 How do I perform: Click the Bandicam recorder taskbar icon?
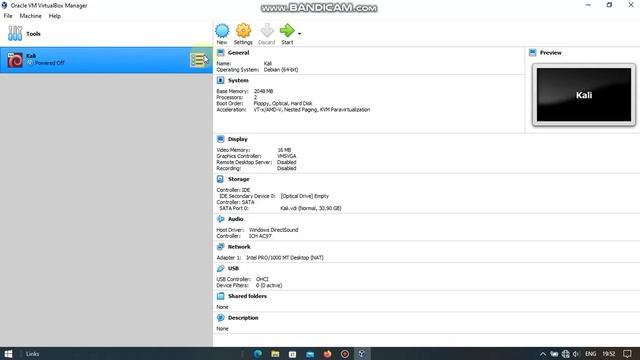345,354
